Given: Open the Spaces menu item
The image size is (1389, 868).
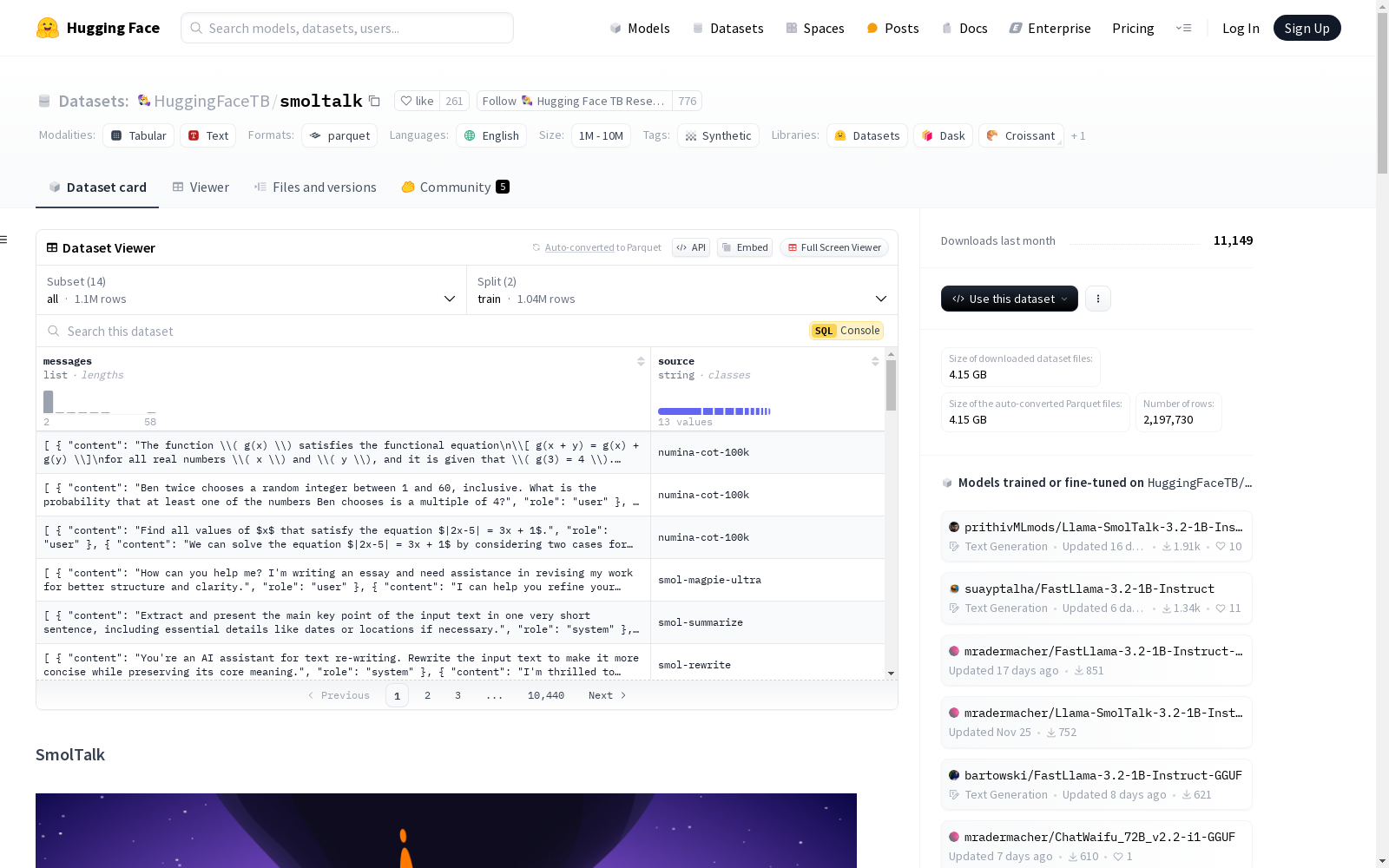Looking at the screenshot, I should 815,28.
